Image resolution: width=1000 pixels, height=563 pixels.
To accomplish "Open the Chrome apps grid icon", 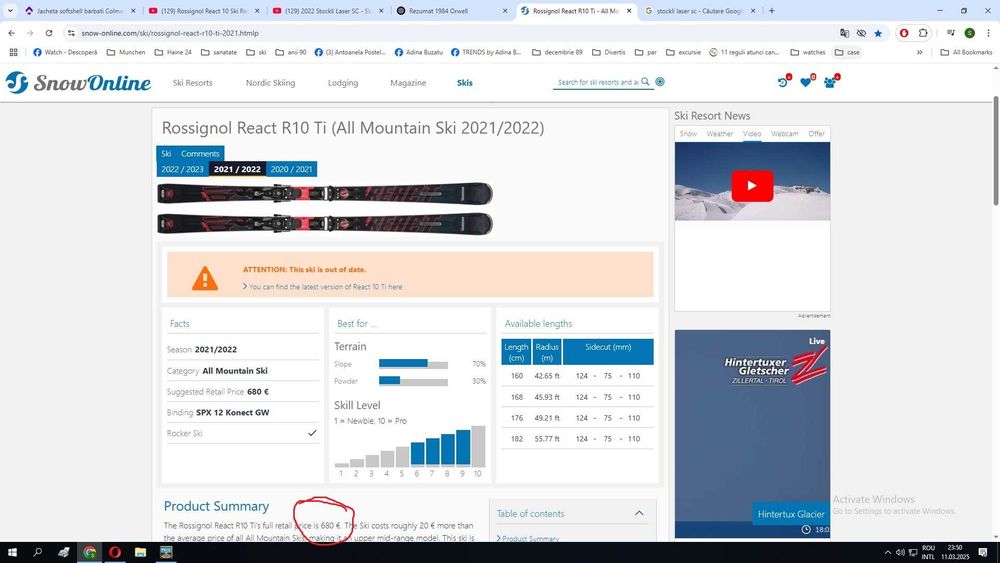I will pos(13,52).
